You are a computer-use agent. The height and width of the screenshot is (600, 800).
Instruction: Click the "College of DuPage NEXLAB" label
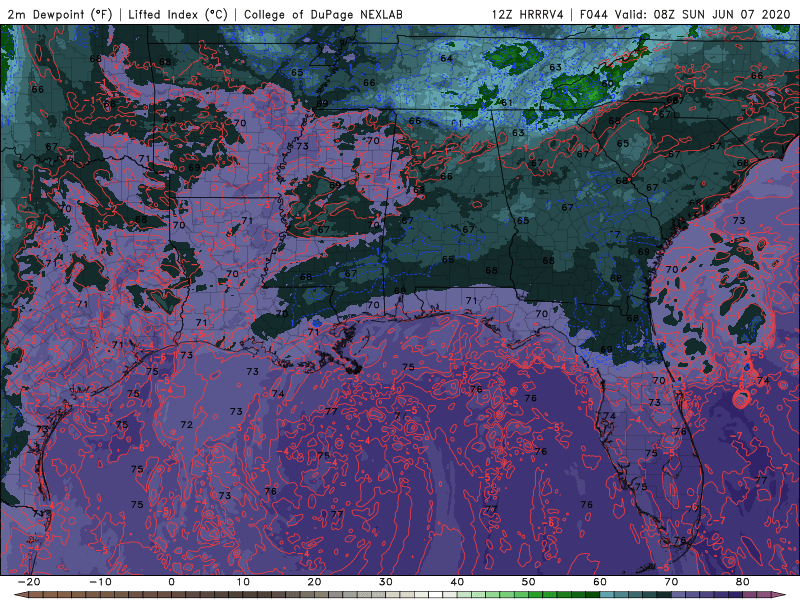(323, 14)
